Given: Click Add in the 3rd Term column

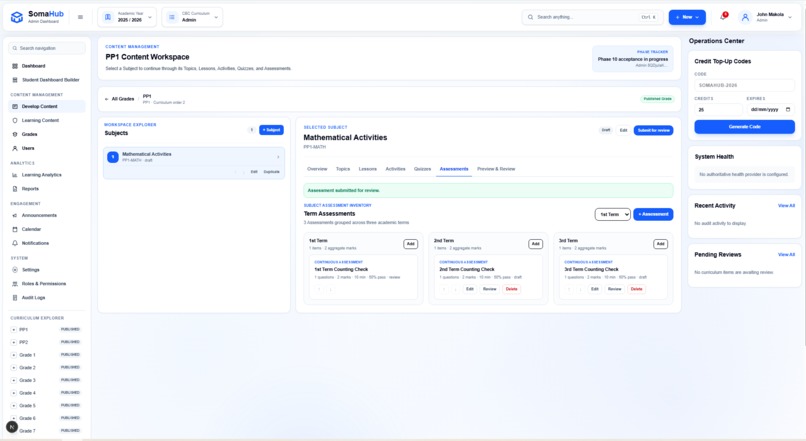Looking at the screenshot, I should [x=661, y=244].
